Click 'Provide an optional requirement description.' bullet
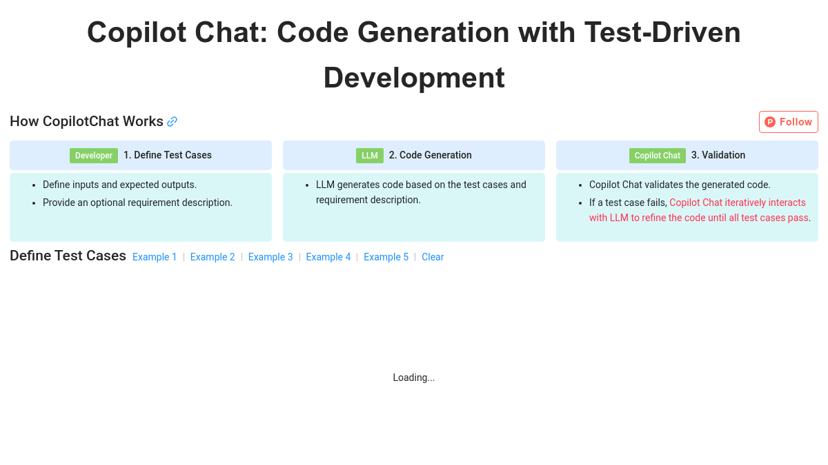The width and height of the screenshot is (828, 465). pos(137,203)
